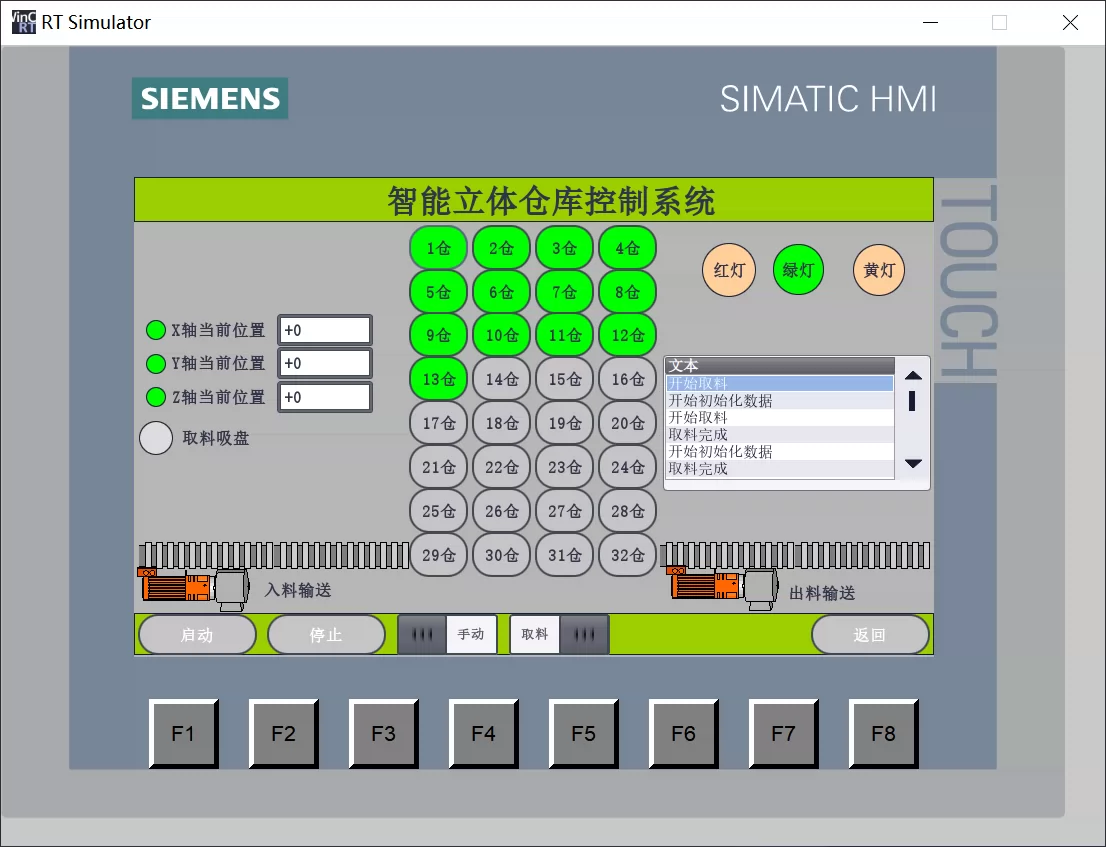The width and height of the screenshot is (1106, 847).
Task: Select warehouse slot 24仓
Action: tap(628, 468)
